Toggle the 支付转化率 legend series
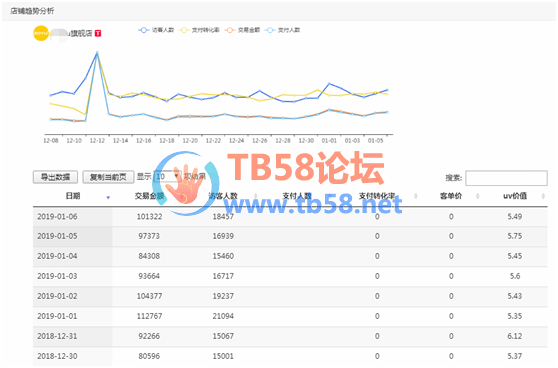 pyautogui.click(x=199, y=30)
